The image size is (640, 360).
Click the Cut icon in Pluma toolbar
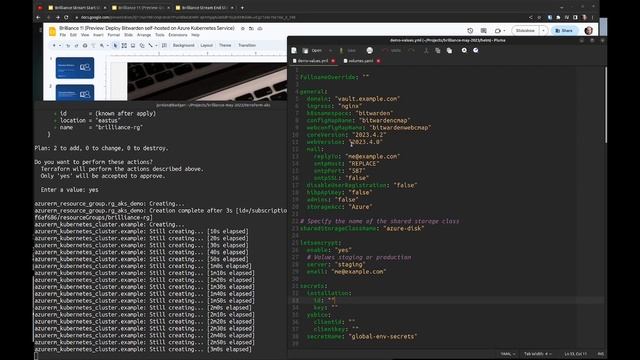pos(426,51)
